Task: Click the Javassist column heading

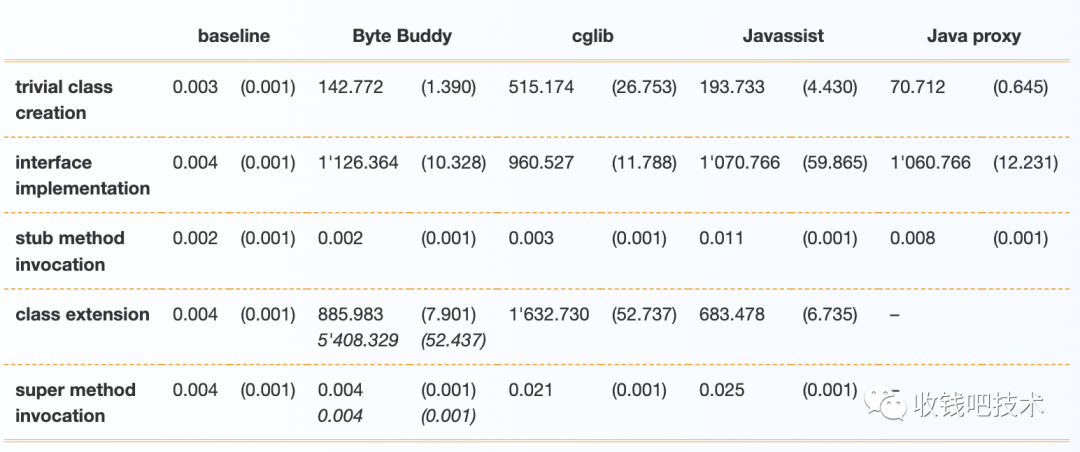Action: pyautogui.click(x=783, y=36)
